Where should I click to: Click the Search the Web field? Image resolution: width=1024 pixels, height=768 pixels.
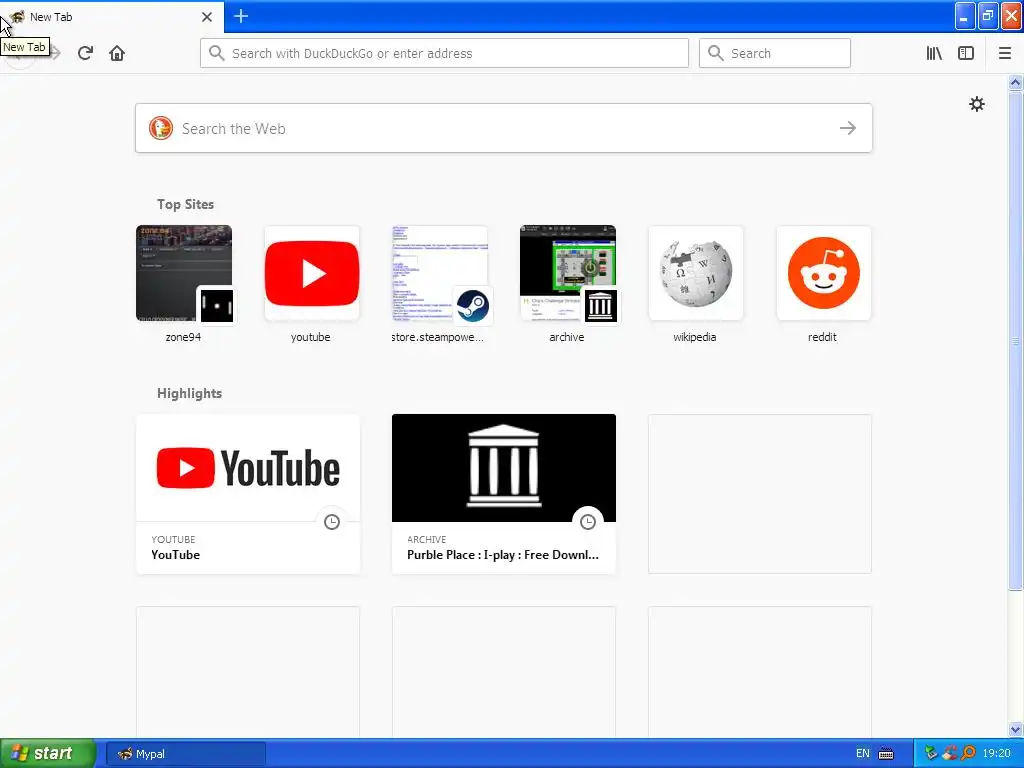pyautogui.click(x=504, y=128)
